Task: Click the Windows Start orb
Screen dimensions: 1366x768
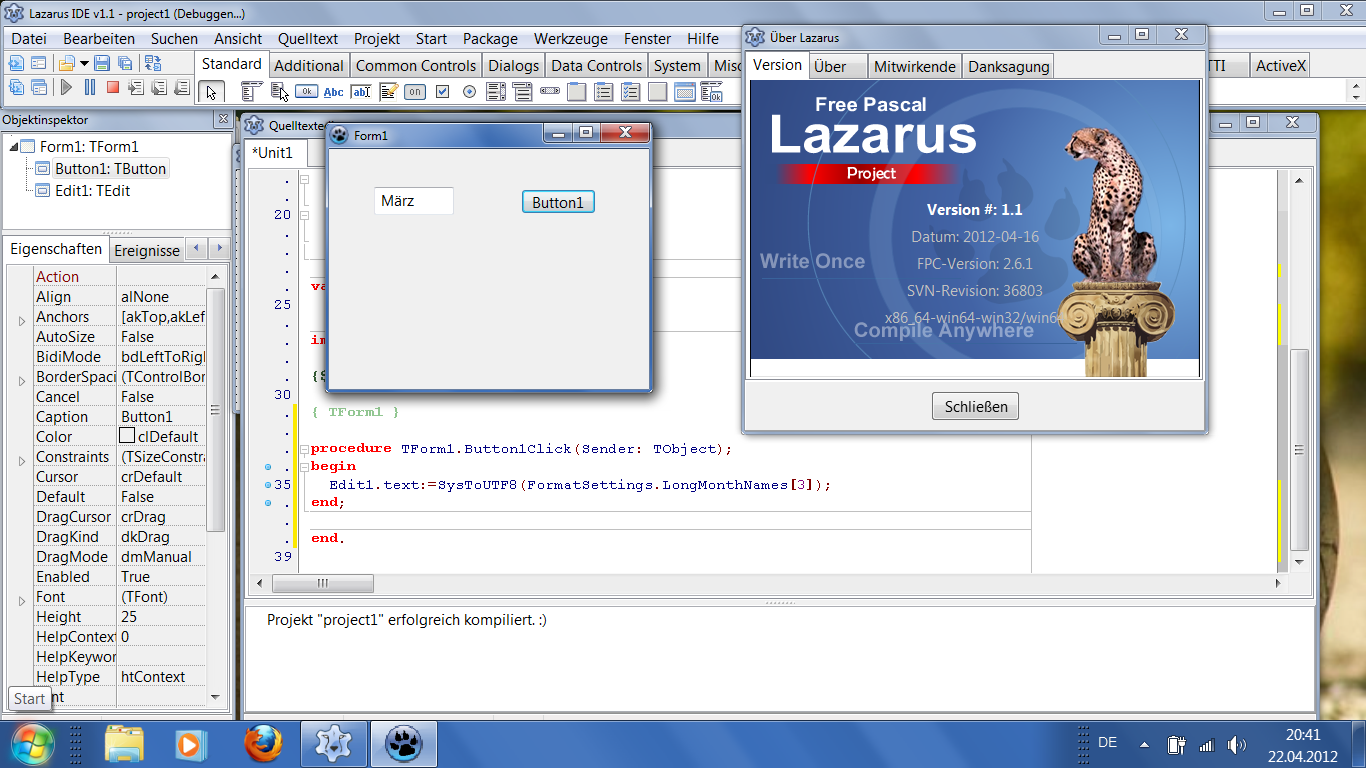Action: (x=32, y=744)
